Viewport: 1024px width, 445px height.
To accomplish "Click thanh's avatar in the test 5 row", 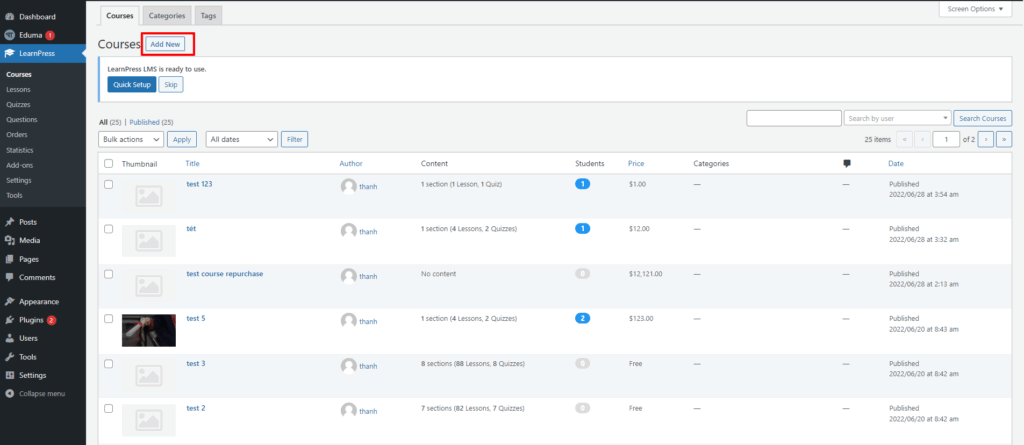I will click(349, 321).
